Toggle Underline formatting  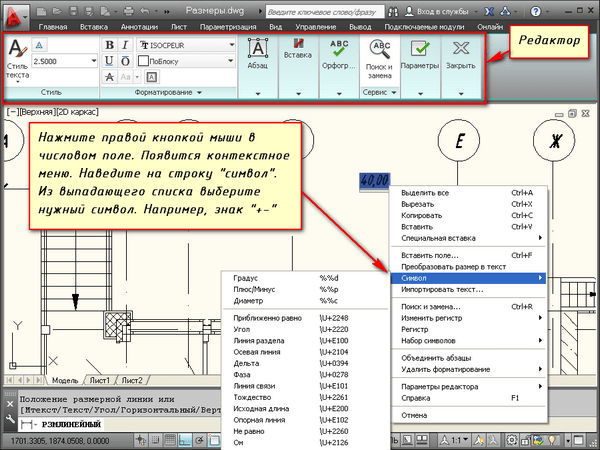coord(109,61)
